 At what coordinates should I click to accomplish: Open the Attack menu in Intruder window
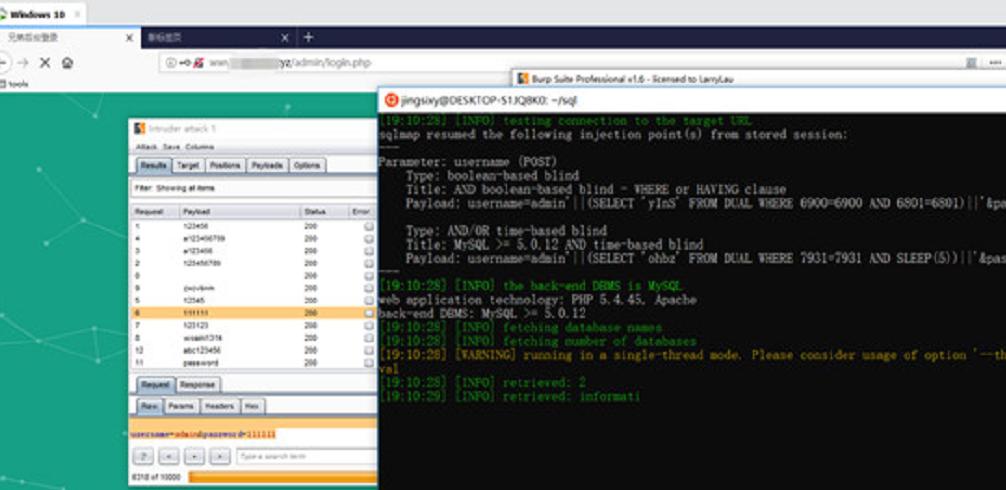[146, 146]
